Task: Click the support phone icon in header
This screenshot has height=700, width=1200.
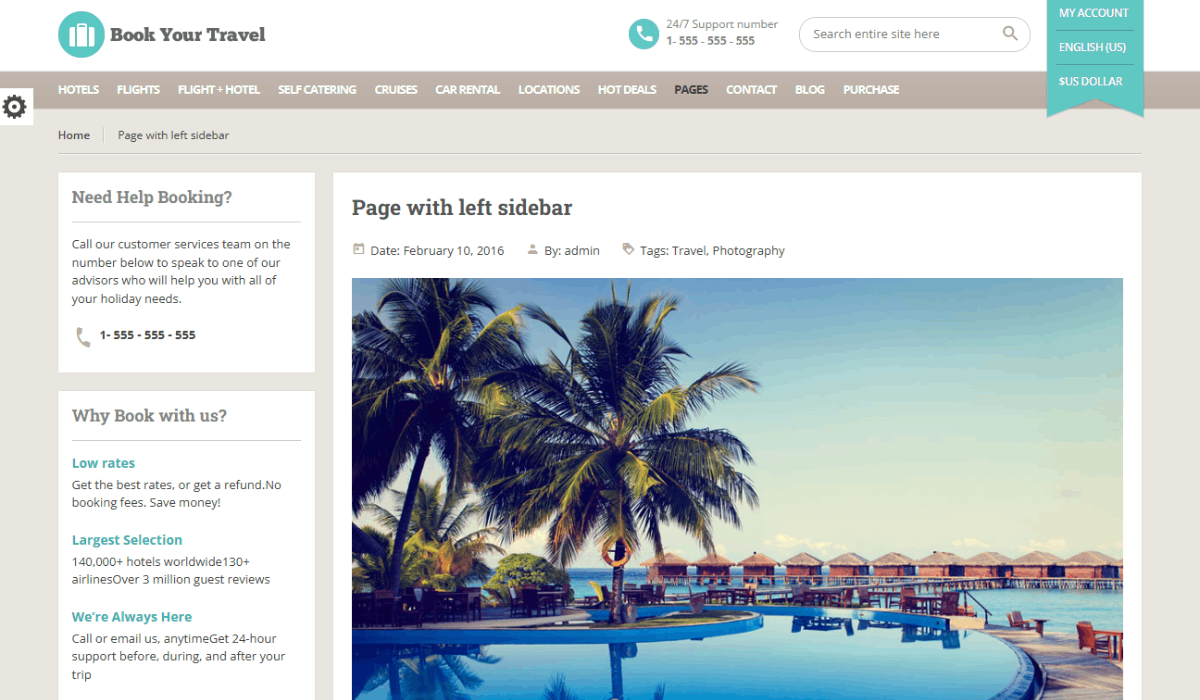Action: pyautogui.click(x=643, y=34)
